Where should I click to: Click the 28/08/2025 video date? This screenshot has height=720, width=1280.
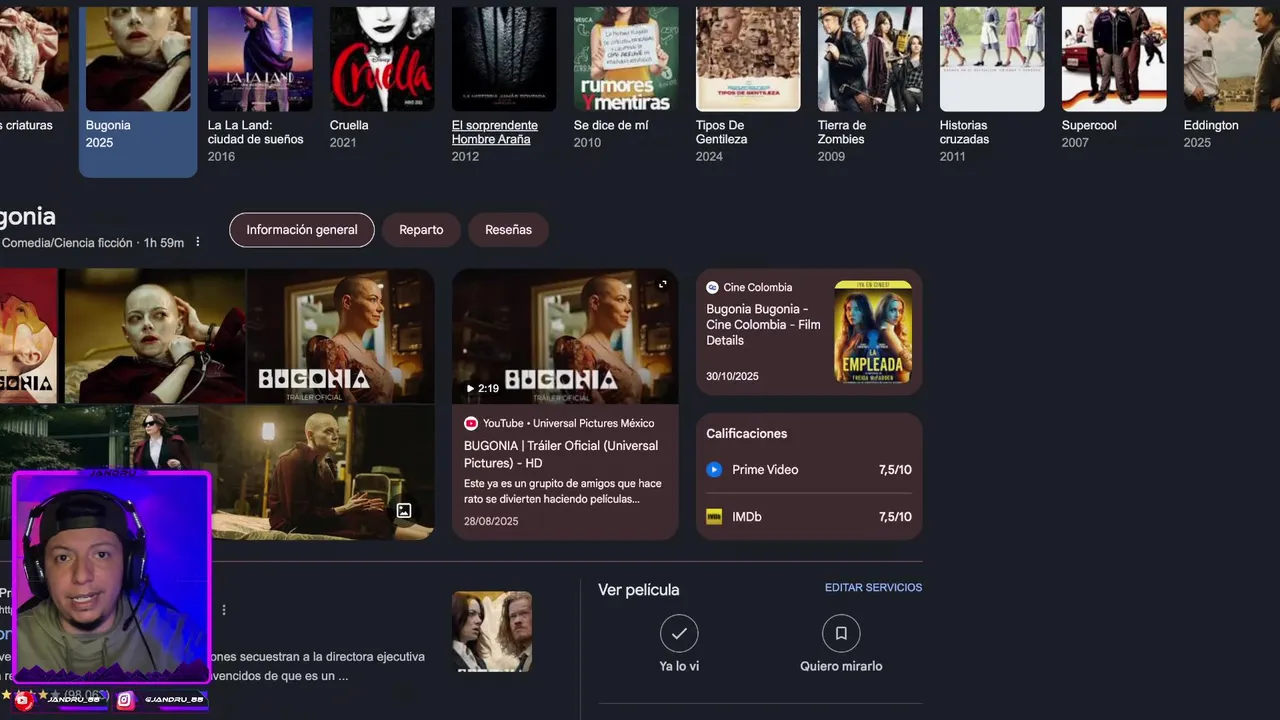pyautogui.click(x=491, y=521)
